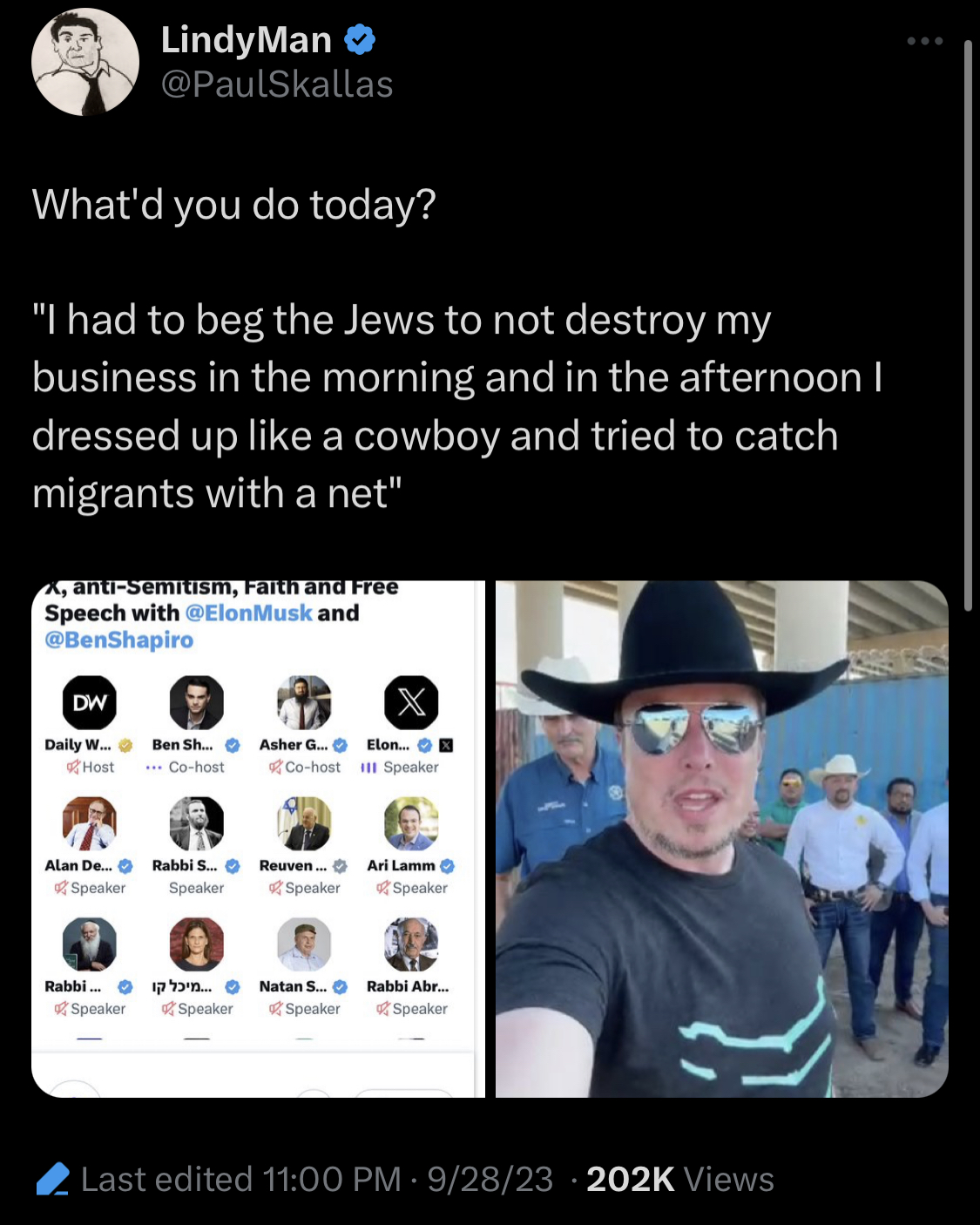This screenshot has width=980, height=1225.
Task: Open the Spaces speakers screenshot image
Action: [258, 839]
